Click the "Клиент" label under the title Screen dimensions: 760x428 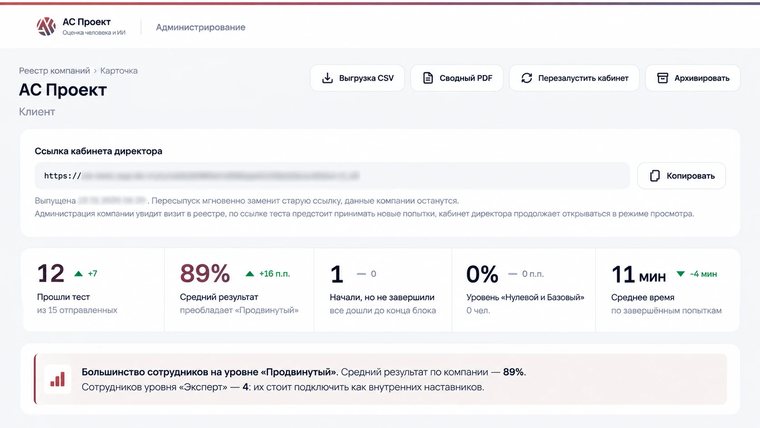pos(37,111)
